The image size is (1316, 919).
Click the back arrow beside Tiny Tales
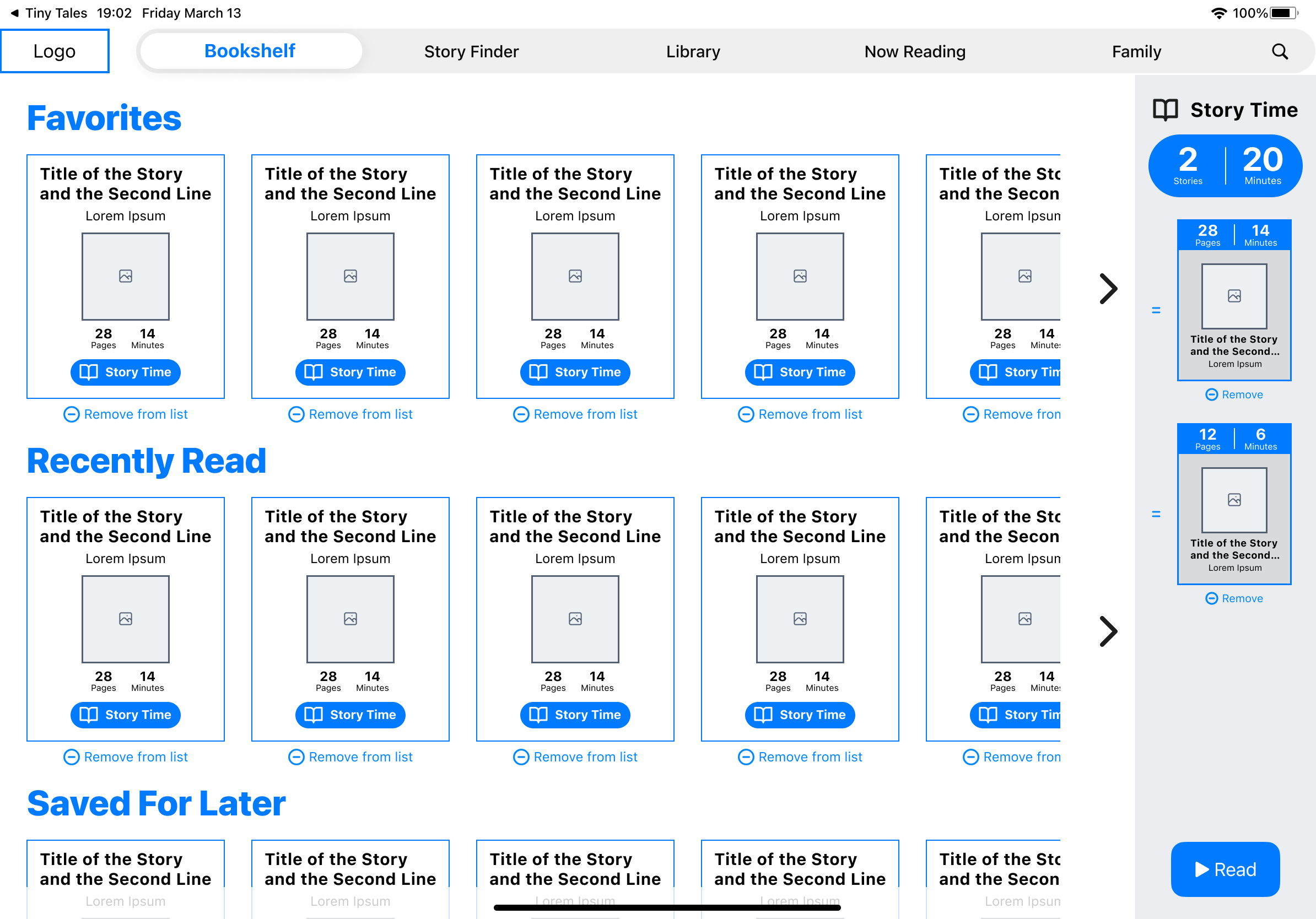coord(14,12)
